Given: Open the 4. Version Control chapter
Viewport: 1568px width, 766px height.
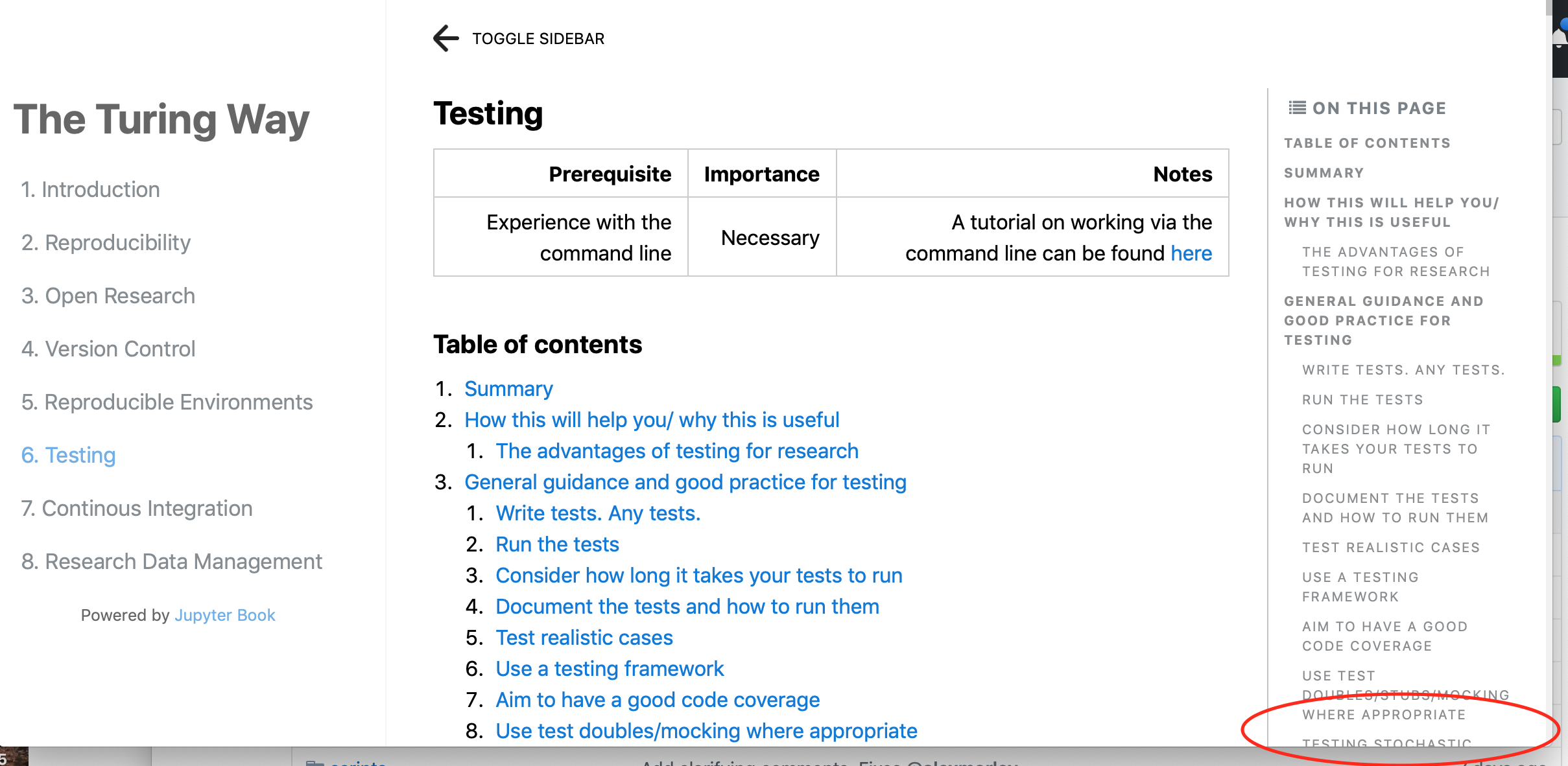Looking at the screenshot, I should (108, 349).
